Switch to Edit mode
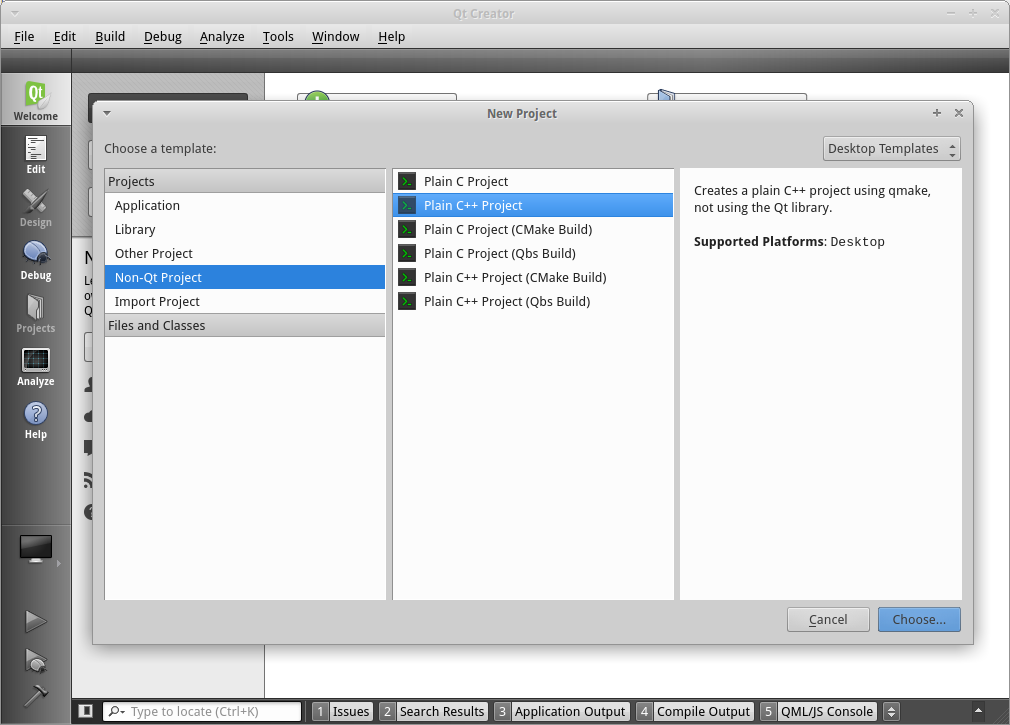Image resolution: width=1010 pixels, height=725 pixels. [36, 155]
